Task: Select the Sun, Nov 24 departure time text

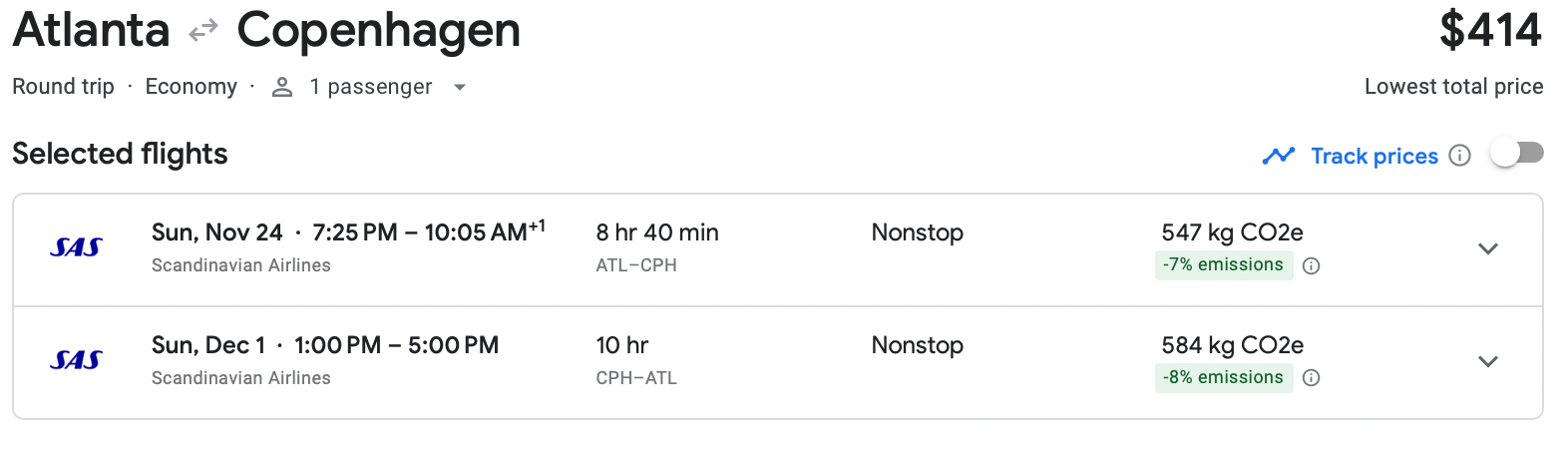Action: [347, 232]
